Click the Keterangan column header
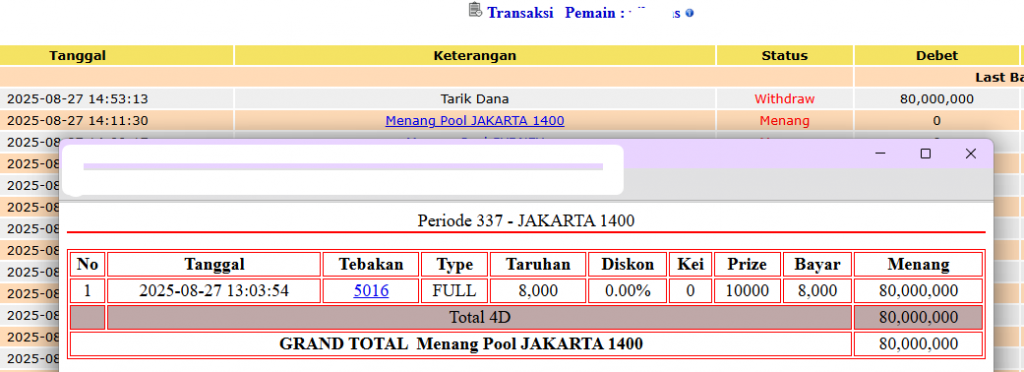Image resolution: width=1024 pixels, height=372 pixels. (x=475, y=55)
